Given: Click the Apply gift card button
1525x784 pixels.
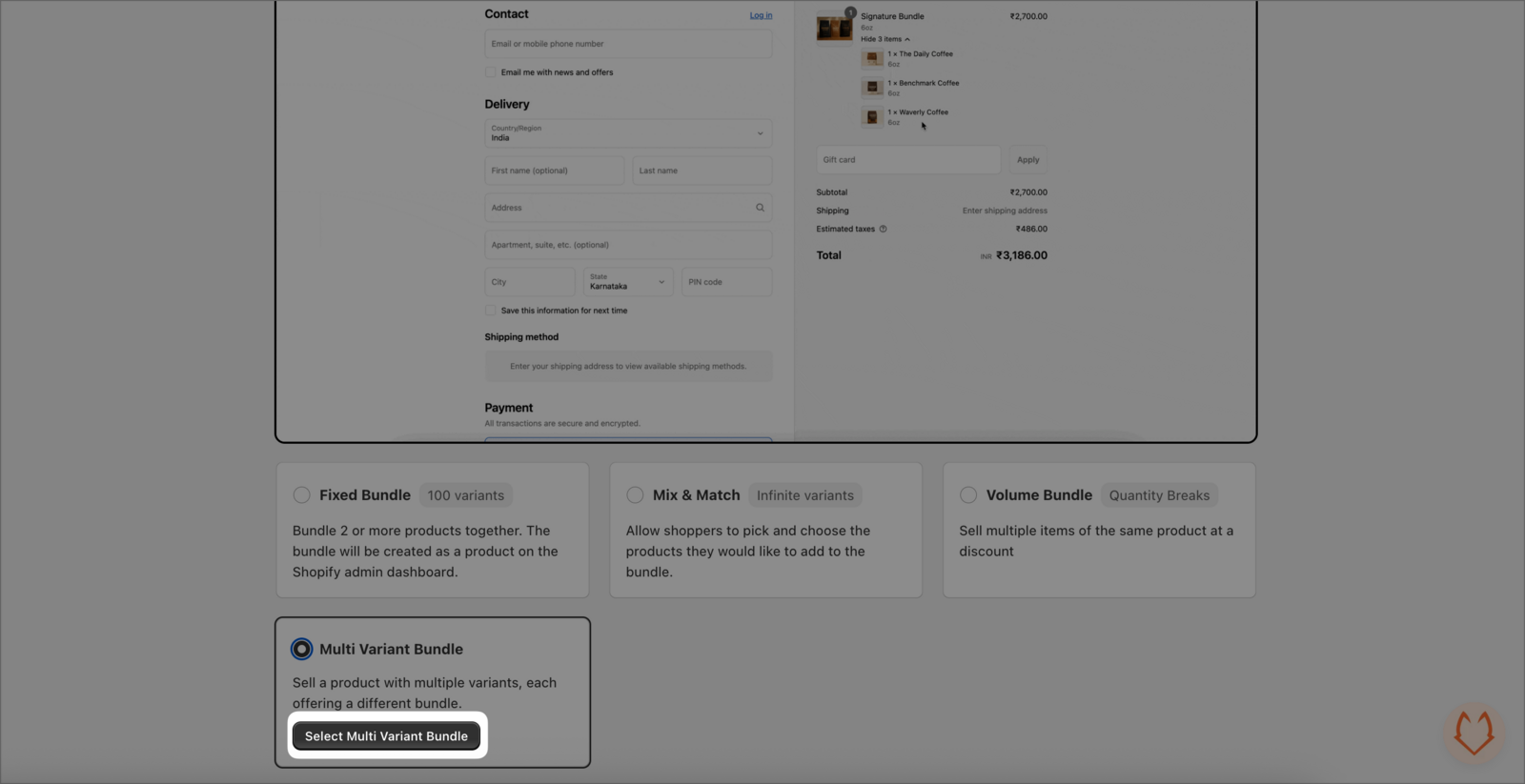Looking at the screenshot, I should tap(1027, 160).
